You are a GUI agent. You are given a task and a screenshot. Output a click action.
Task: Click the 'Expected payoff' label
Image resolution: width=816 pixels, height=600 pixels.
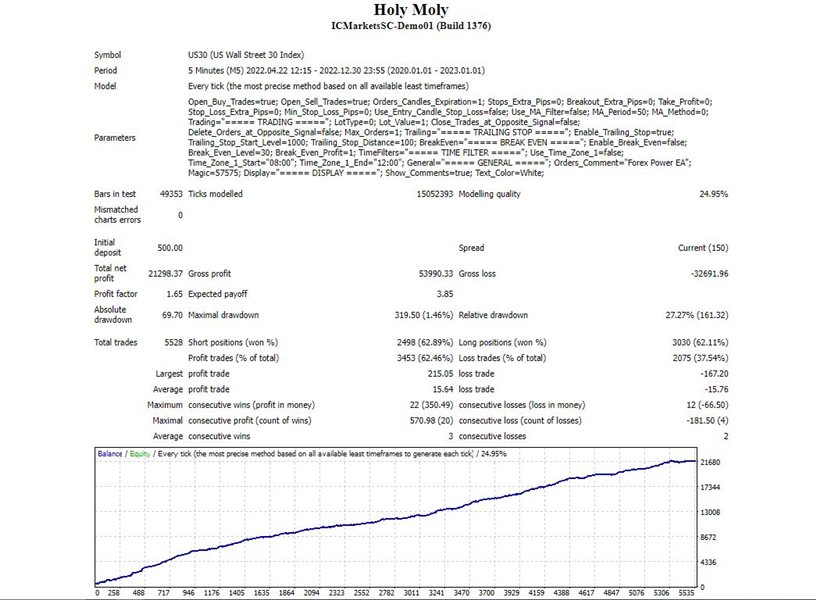(x=218, y=293)
